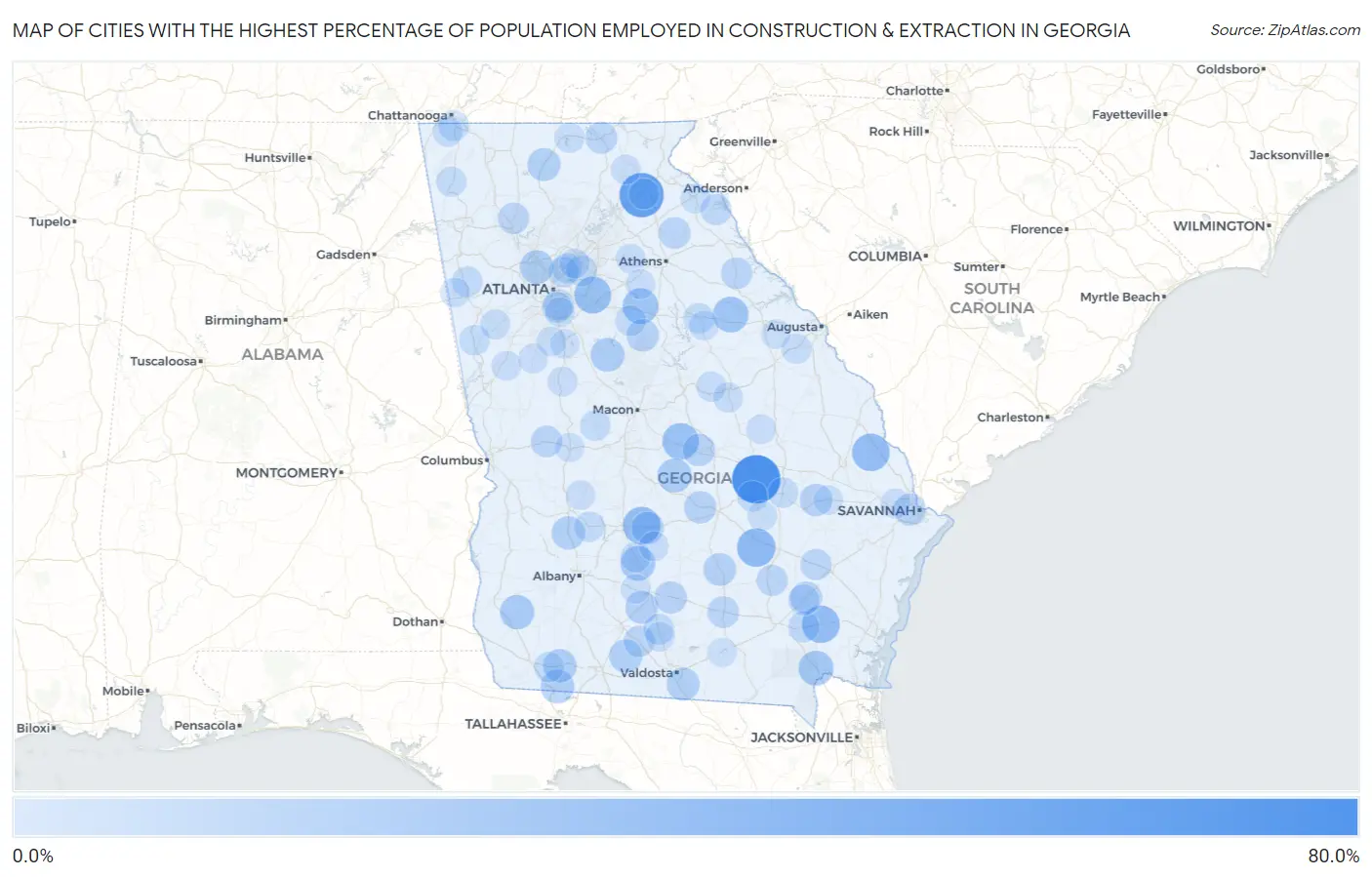The image size is (1372, 877).
Task: Click the Source: ZipAtlas.com attribution
Action: click(x=1285, y=30)
